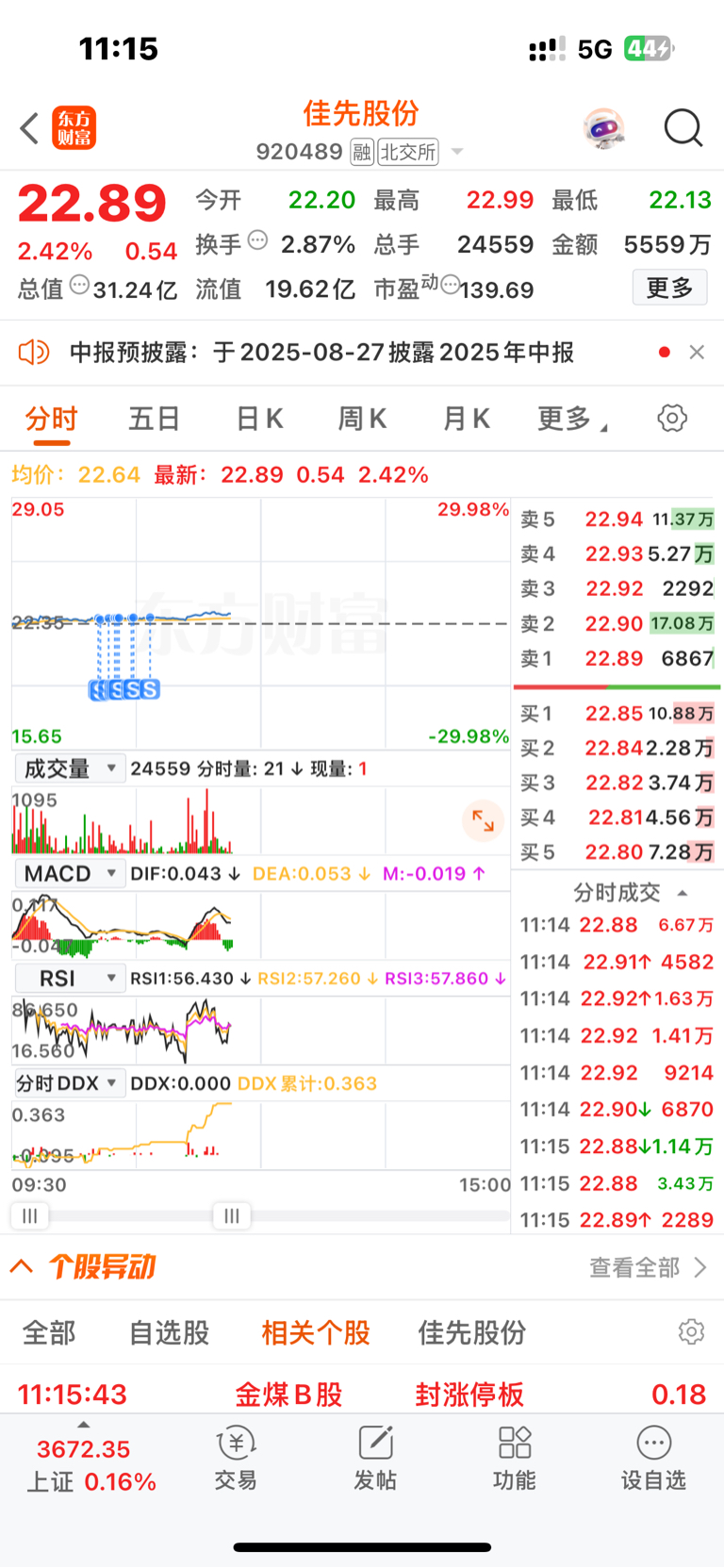Screen dimensions: 724x1568
Task: Tap the speaker announcement icon
Action: [34, 353]
